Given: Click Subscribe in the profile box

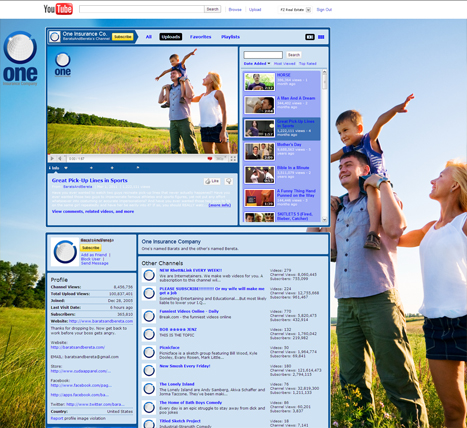Looking at the screenshot, I should [91, 248].
